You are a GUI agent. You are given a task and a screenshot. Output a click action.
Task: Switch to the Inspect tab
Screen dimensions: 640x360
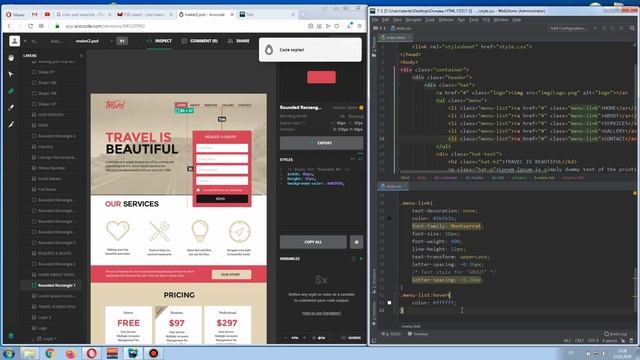(x=159, y=41)
